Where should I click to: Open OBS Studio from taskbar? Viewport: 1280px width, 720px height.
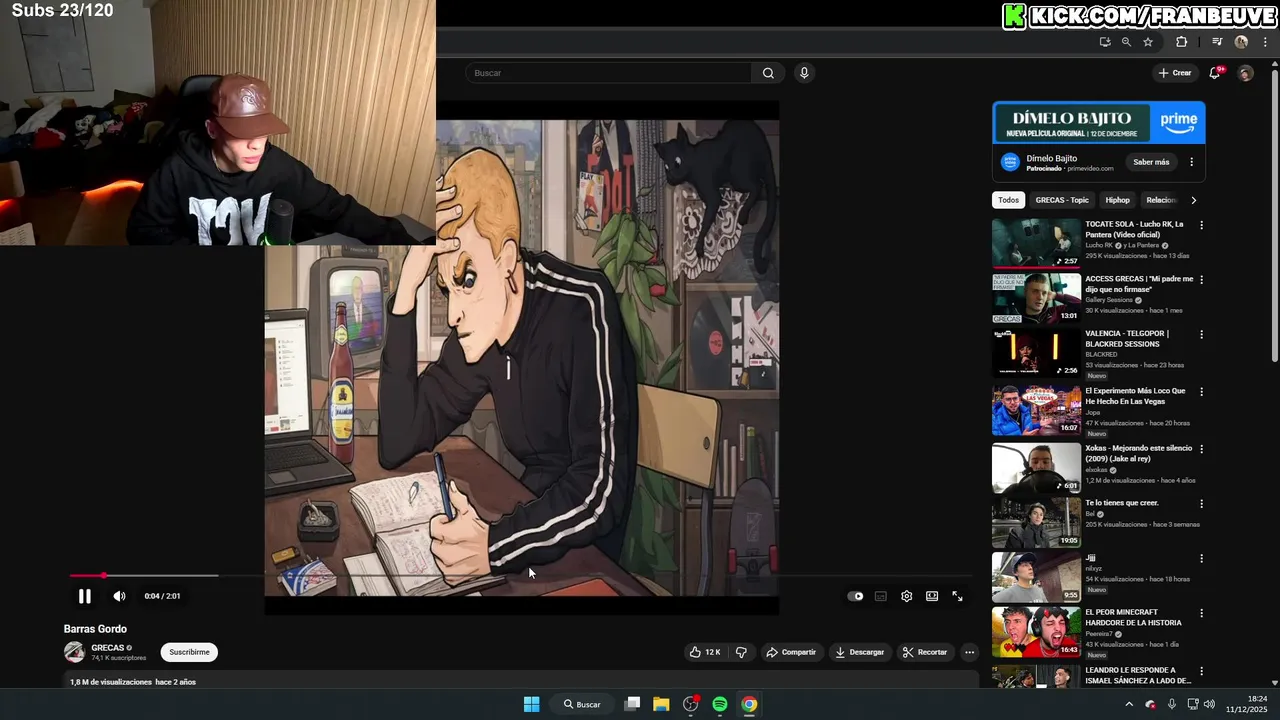[x=690, y=704]
